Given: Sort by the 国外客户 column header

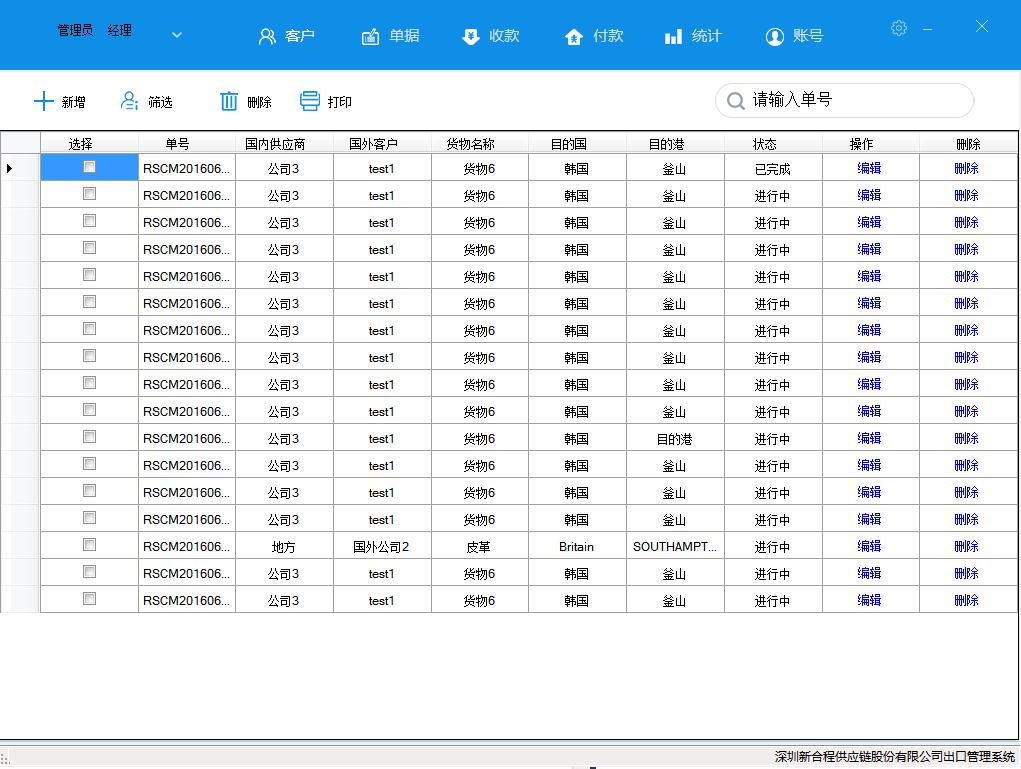Looking at the screenshot, I should [382, 143].
